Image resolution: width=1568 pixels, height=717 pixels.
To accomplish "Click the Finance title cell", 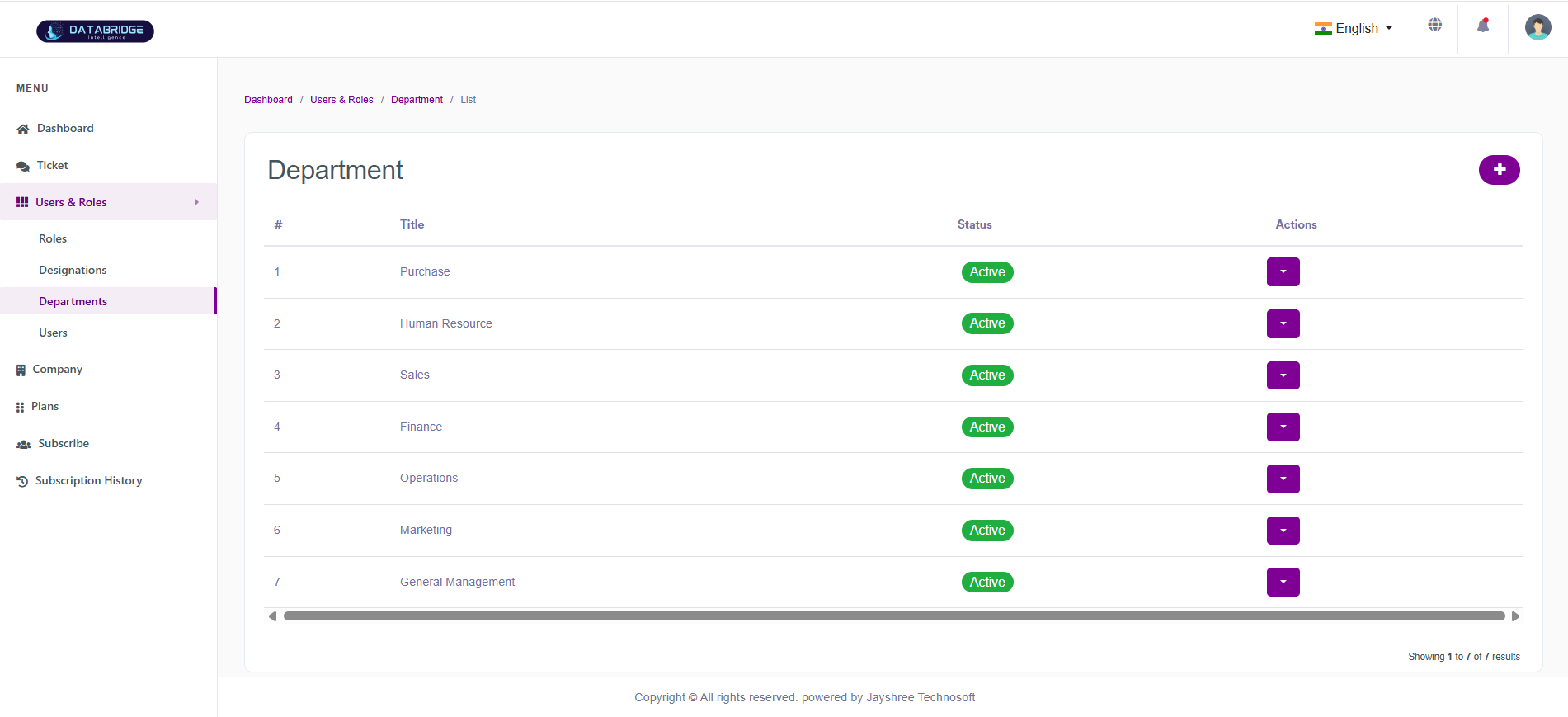I will [x=421, y=427].
